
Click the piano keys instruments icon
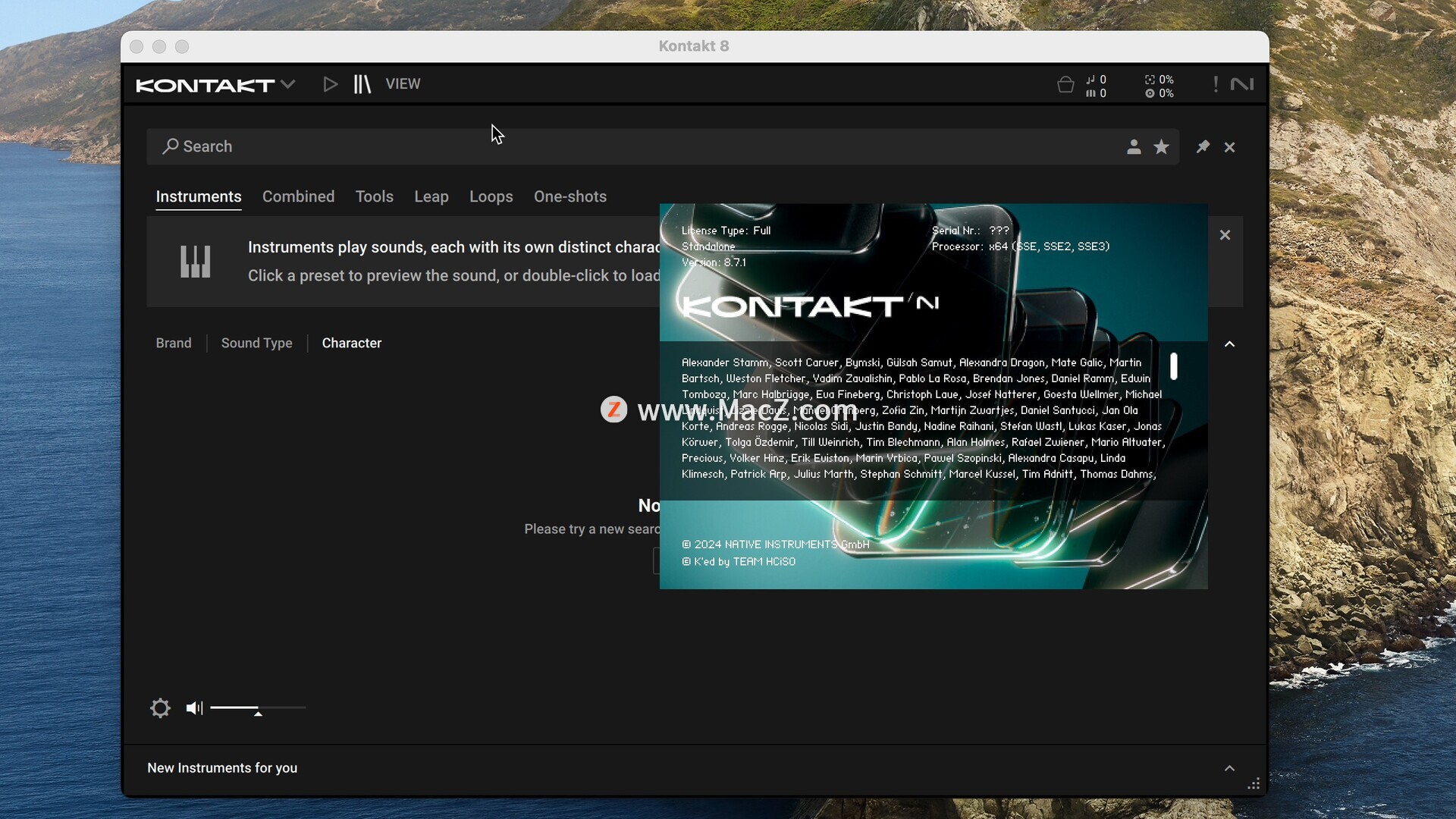click(x=195, y=262)
